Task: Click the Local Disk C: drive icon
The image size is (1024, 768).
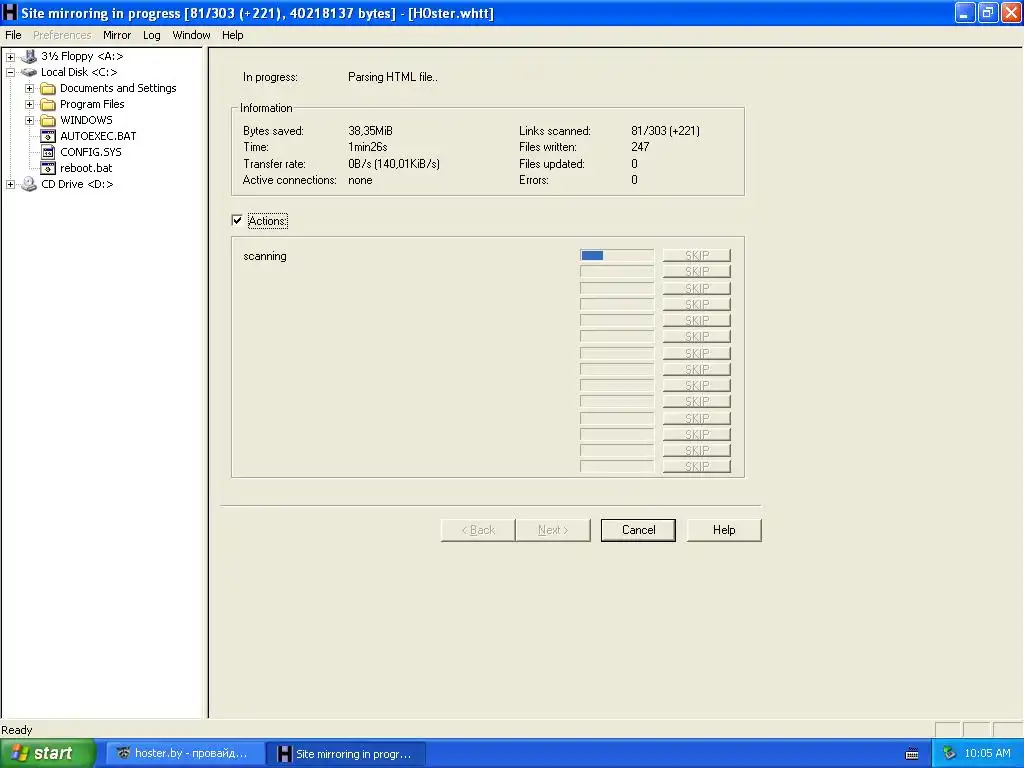Action: point(29,72)
